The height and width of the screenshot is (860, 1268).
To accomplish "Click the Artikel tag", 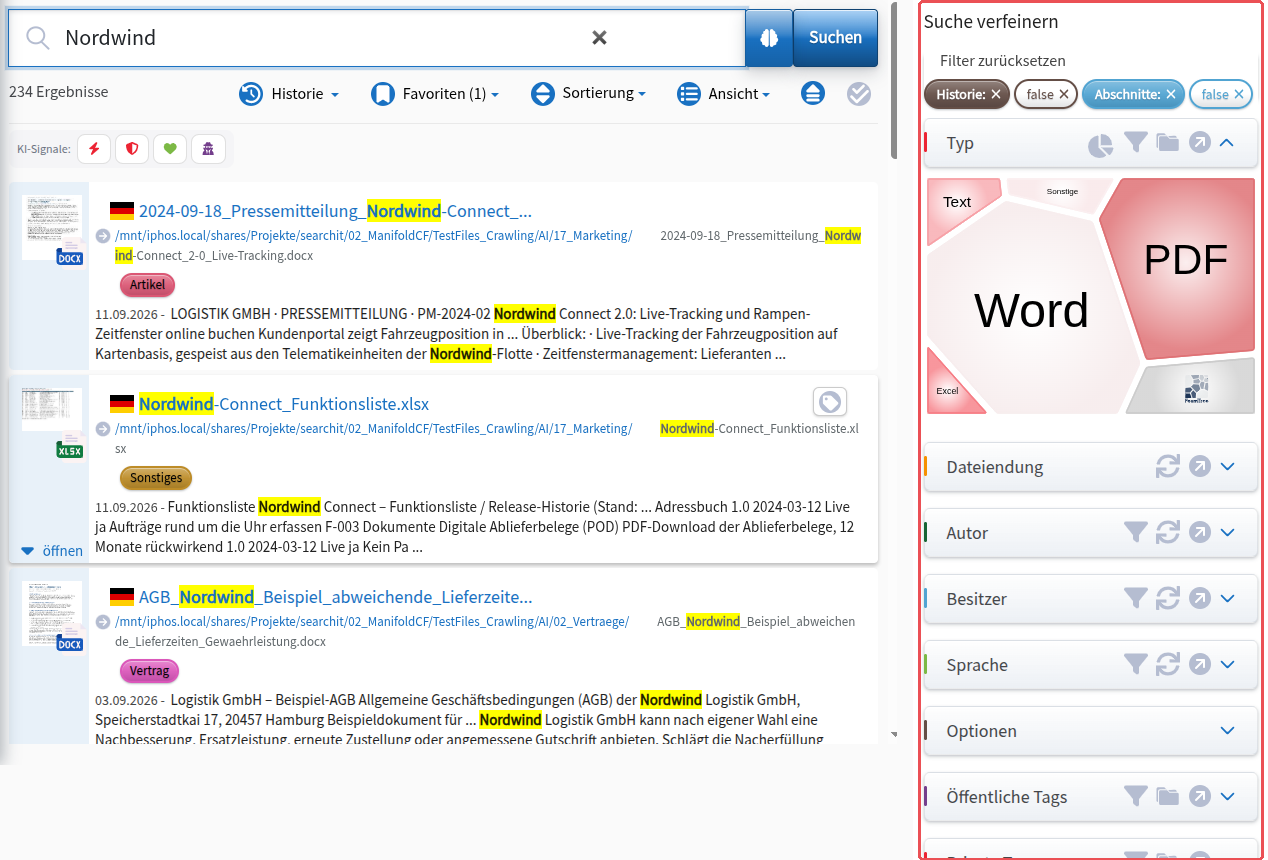I will click(x=147, y=285).
